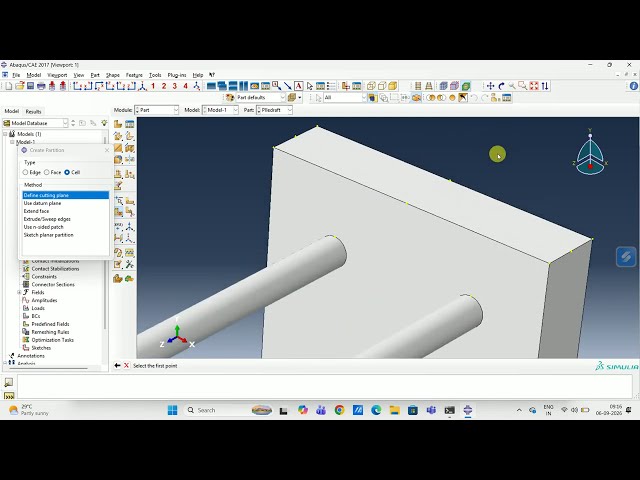
Task: Select 'Extrude/Sweep edges' method
Action: click(65, 219)
